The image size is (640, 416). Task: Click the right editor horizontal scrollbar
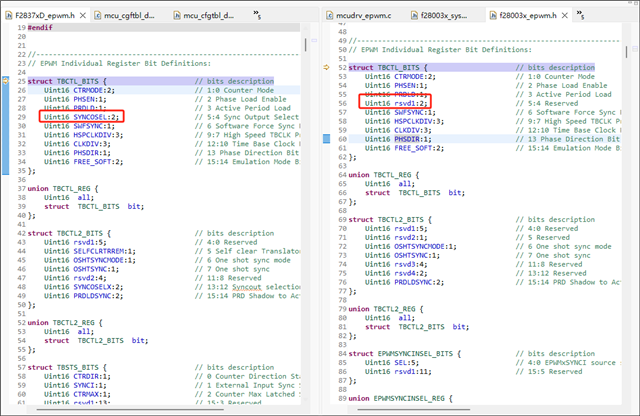[414, 409]
